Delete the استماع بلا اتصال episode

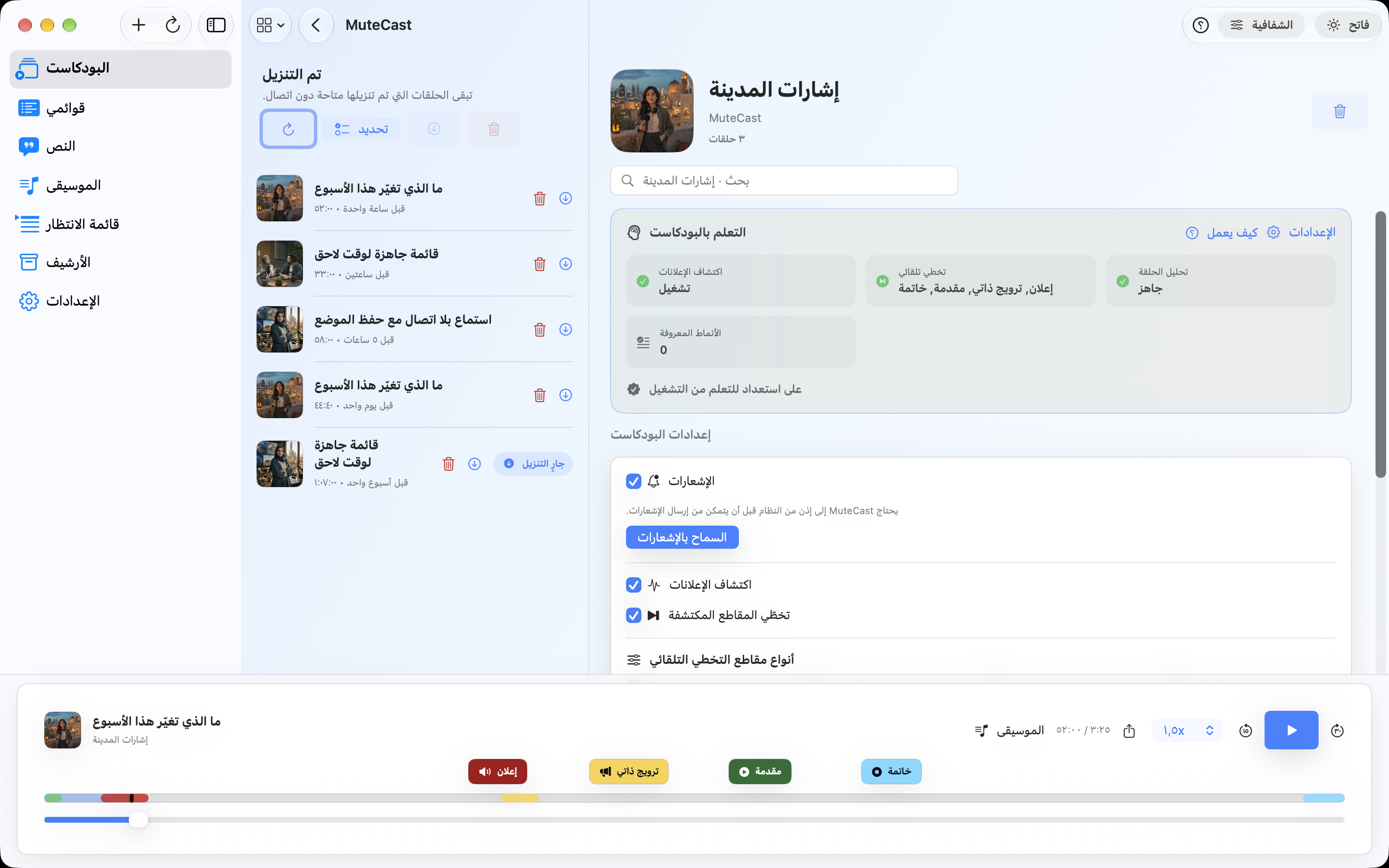(540, 329)
